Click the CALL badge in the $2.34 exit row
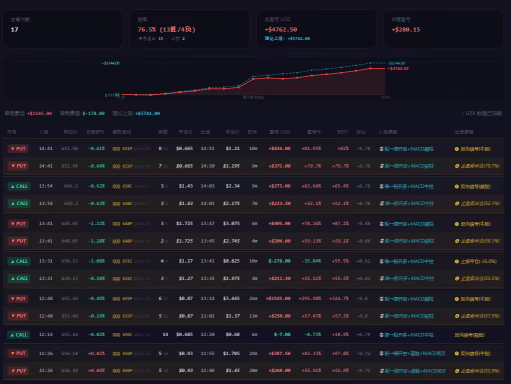Image resolution: width=511 pixels, height=384 pixels. (19, 186)
